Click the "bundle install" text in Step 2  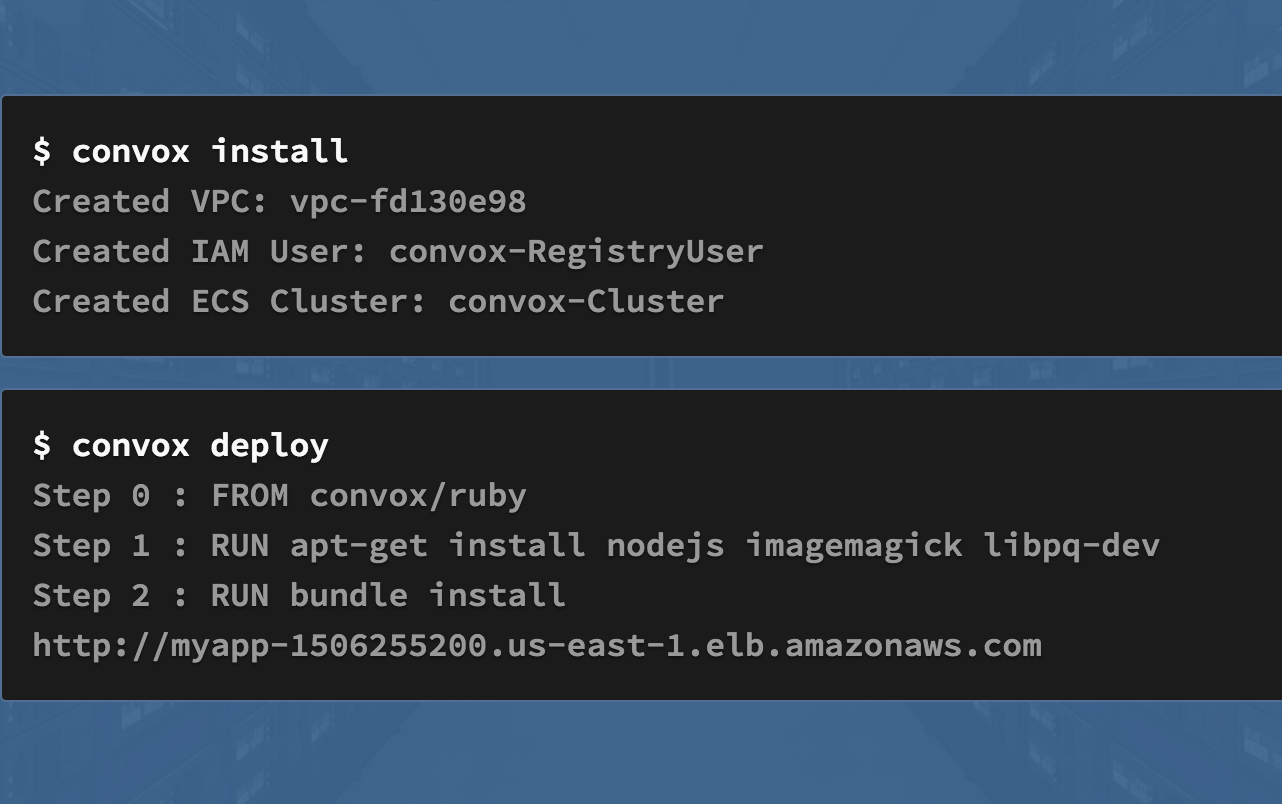pyautogui.click(x=428, y=595)
